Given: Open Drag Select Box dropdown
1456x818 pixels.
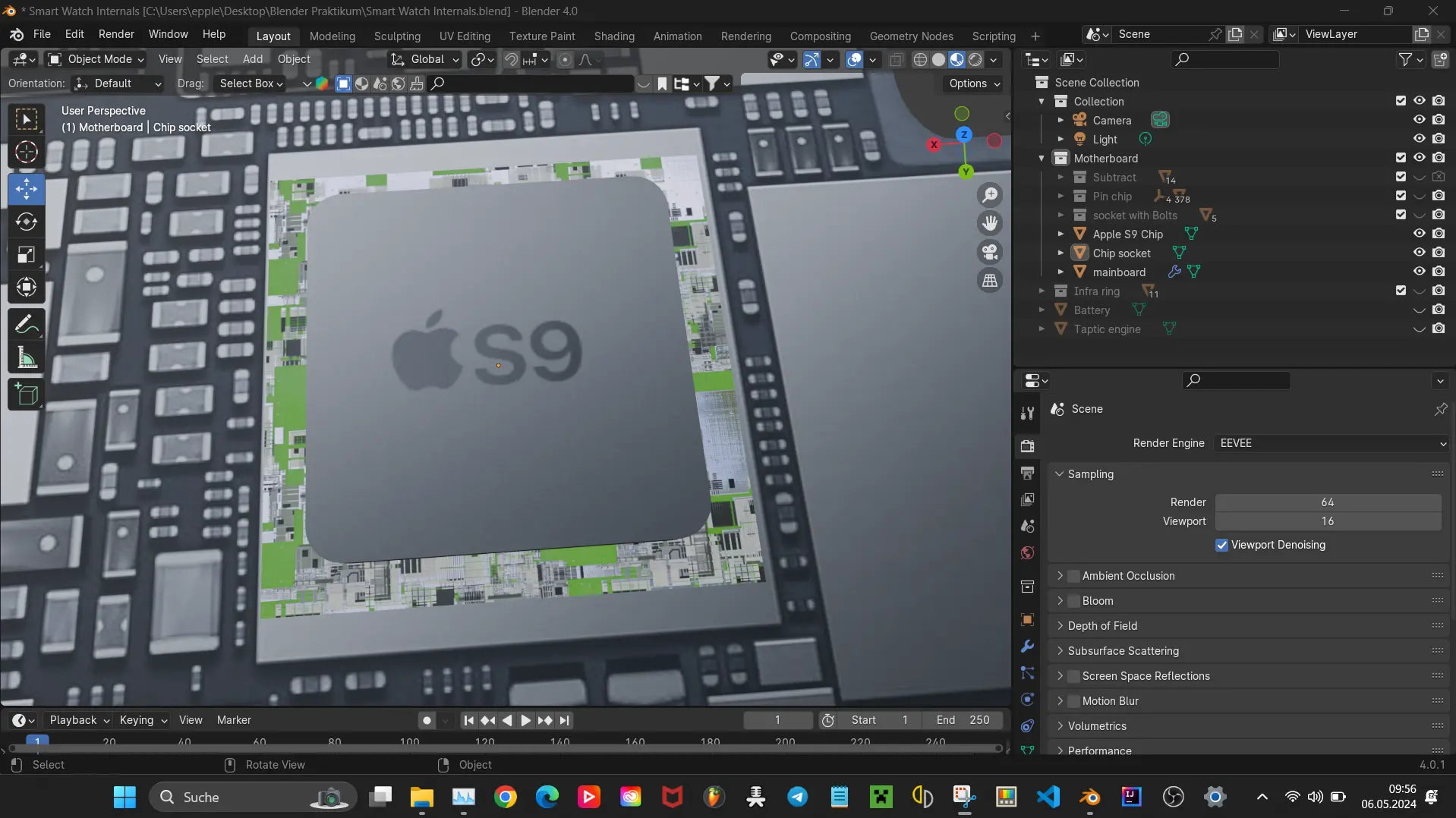Looking at the screenshot, I should click(x=251, y=83).
